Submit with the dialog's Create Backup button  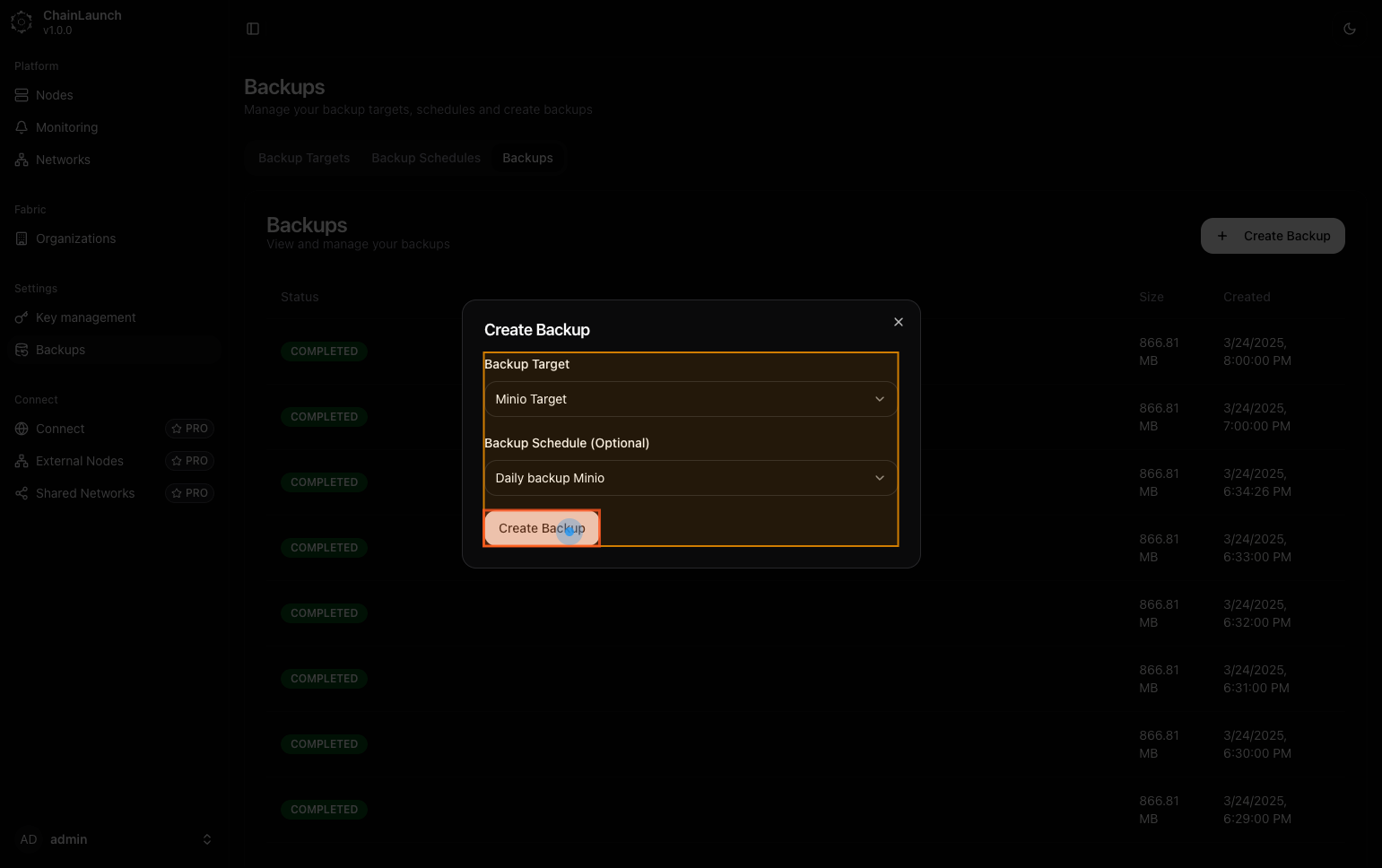(x=542, y=528)
